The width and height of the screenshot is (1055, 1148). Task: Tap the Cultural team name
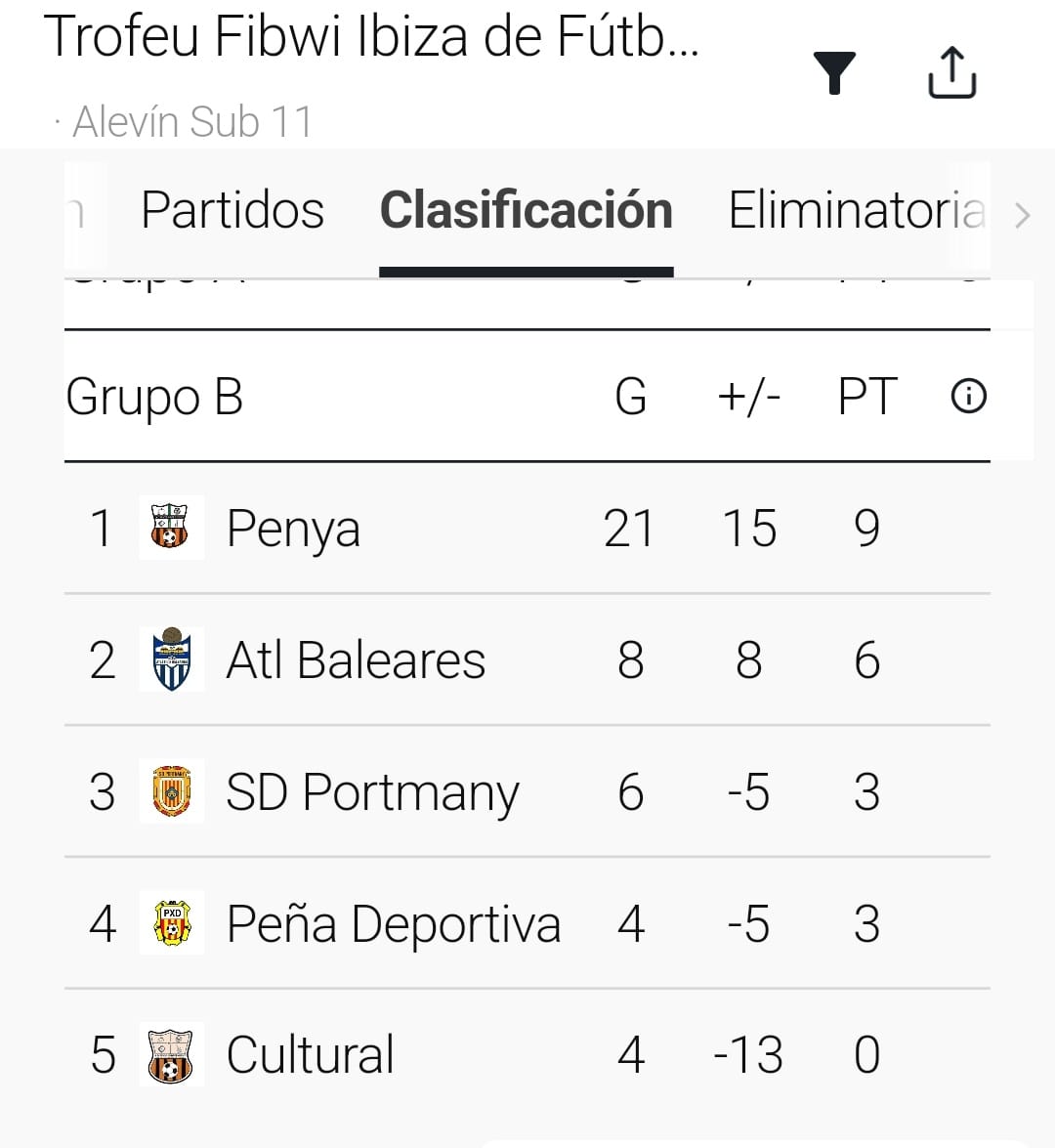(x=311, y=1056)
